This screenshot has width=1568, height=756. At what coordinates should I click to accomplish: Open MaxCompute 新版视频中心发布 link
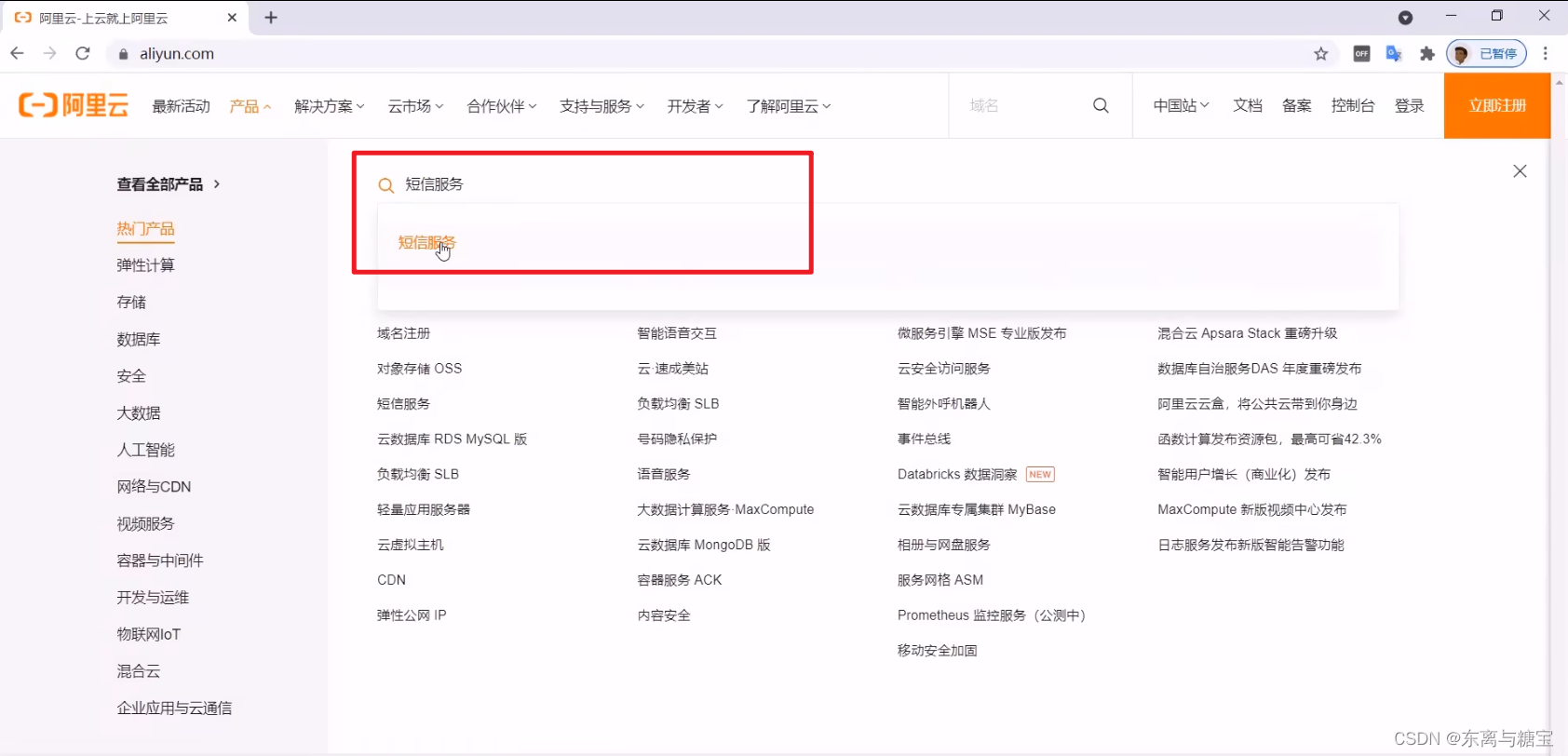(1252, 510)
